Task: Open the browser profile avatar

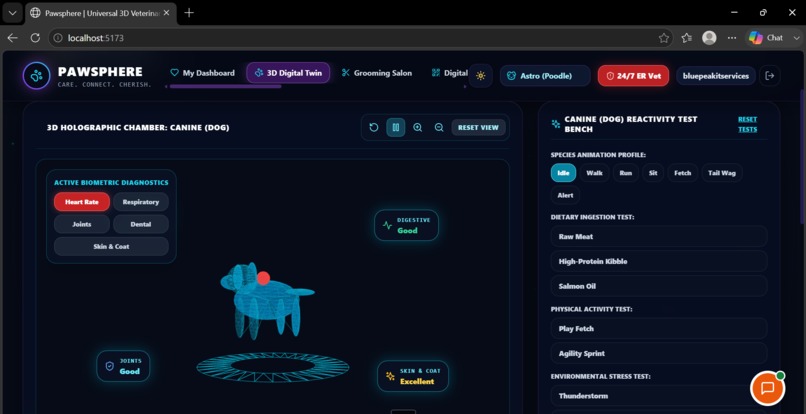Action: click(x=709, y=38)
